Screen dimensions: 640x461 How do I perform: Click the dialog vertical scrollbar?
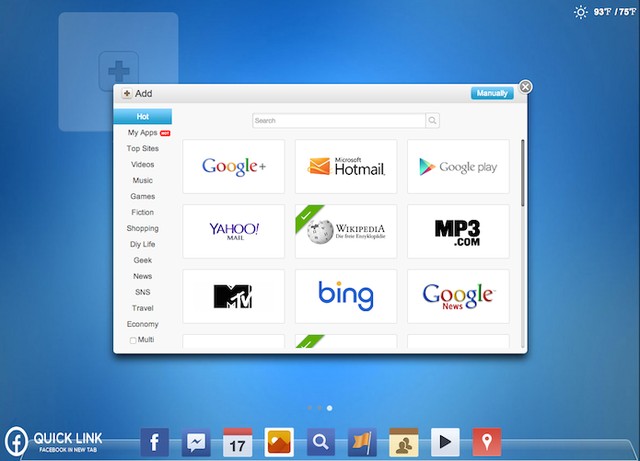click(522, 173)
